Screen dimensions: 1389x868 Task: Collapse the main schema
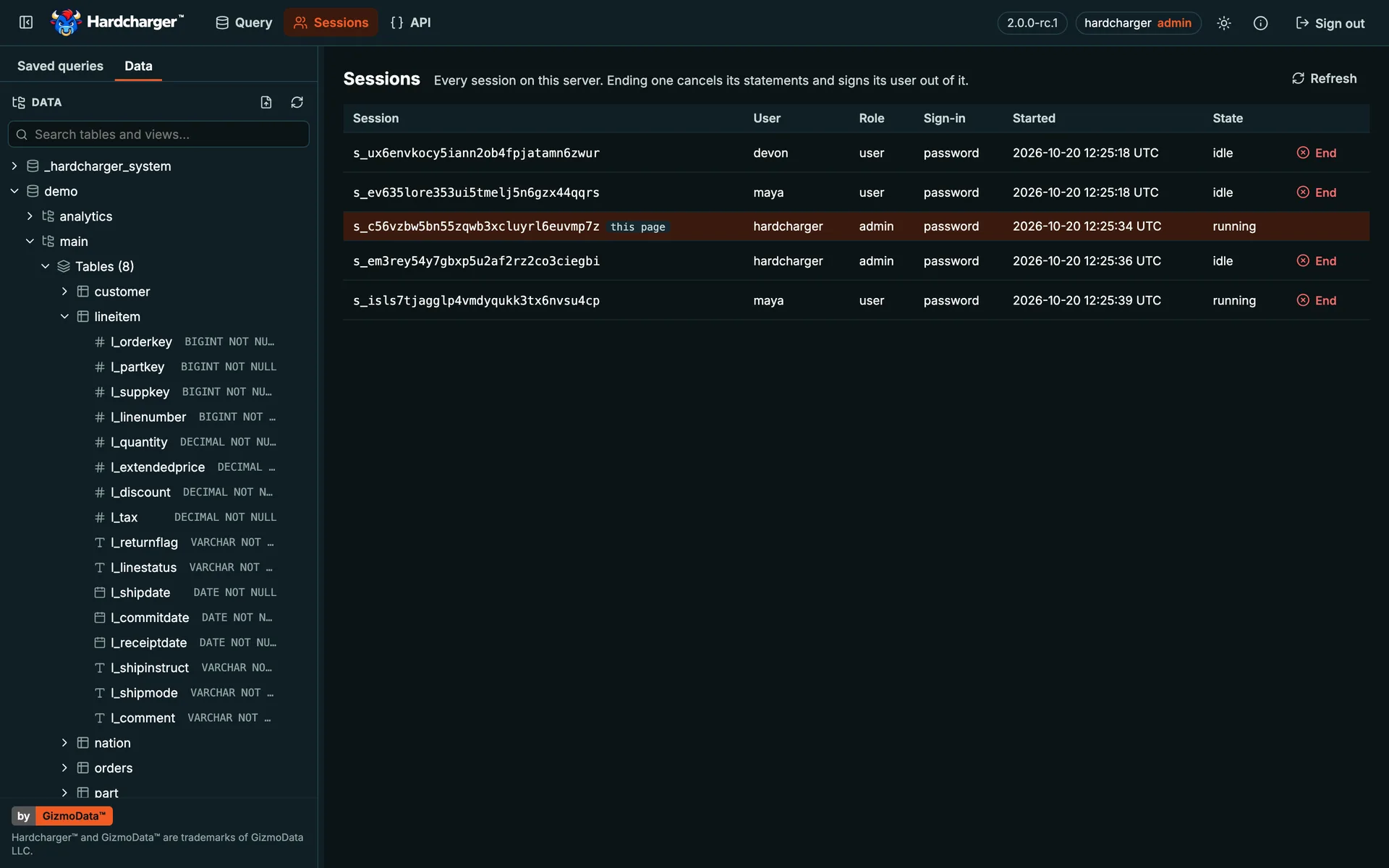point(30,241)
